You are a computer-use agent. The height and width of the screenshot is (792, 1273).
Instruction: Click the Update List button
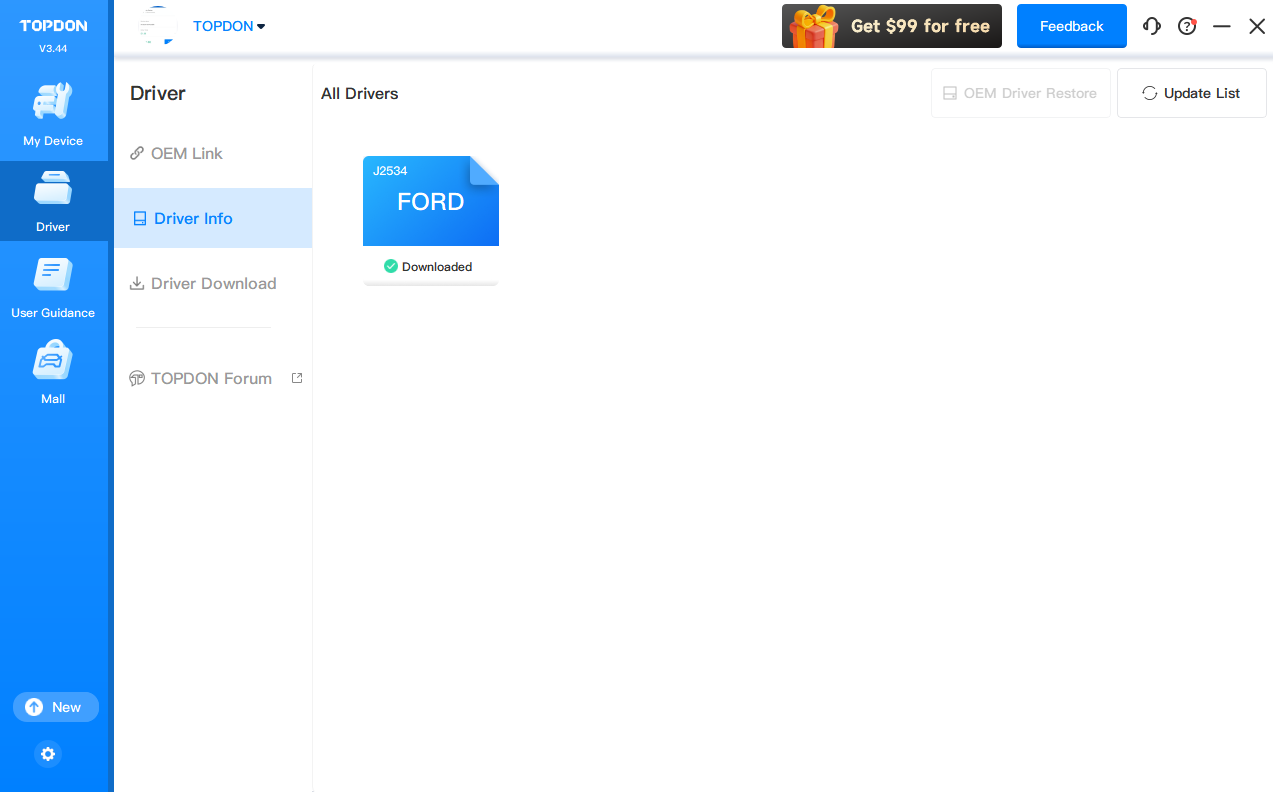point(1191,93)
